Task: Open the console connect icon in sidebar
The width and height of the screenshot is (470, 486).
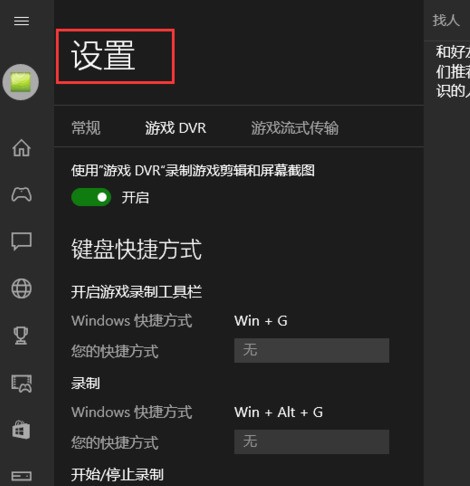Action: click(x=21, y=476)
